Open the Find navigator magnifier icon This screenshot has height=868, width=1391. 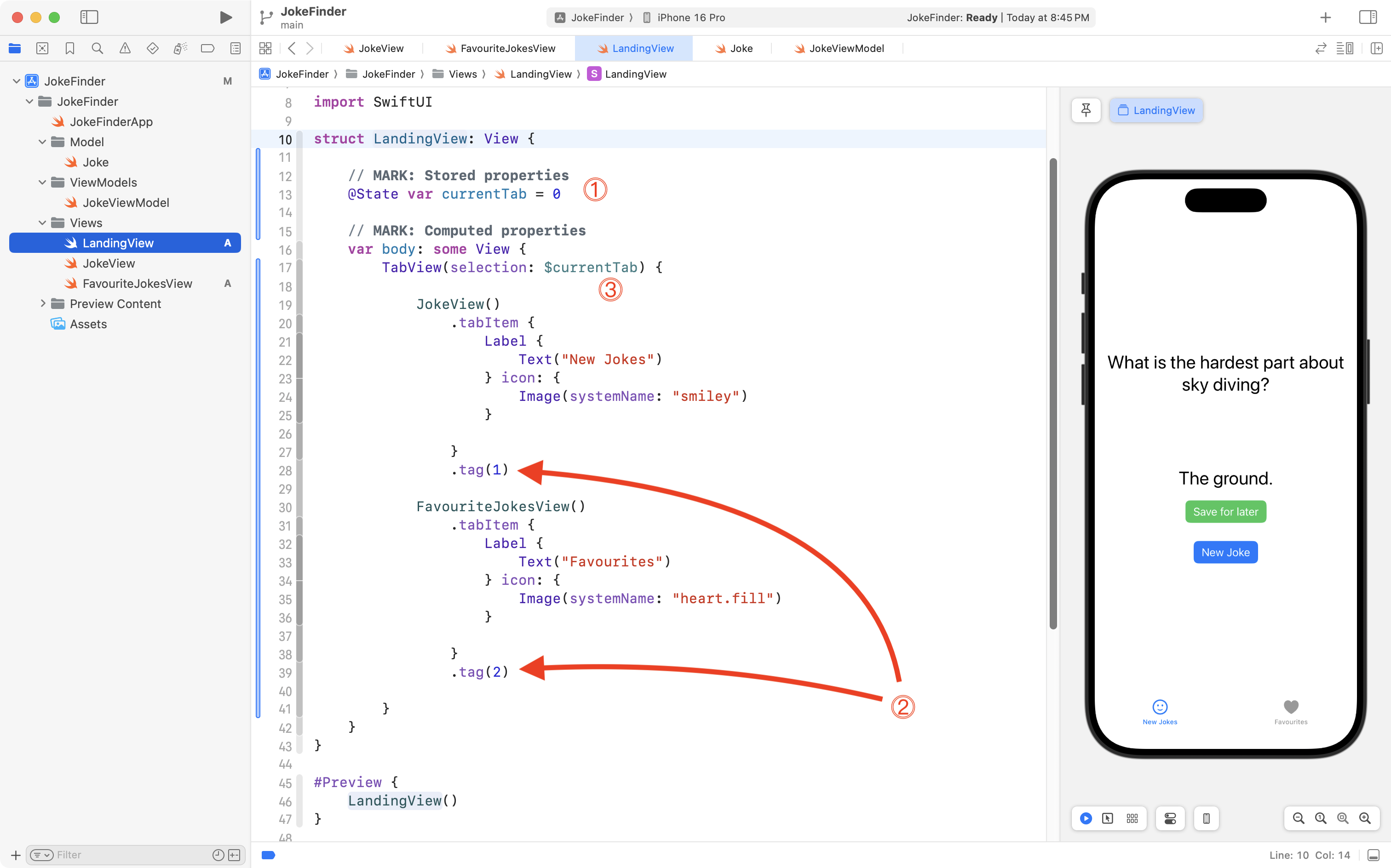98,48
